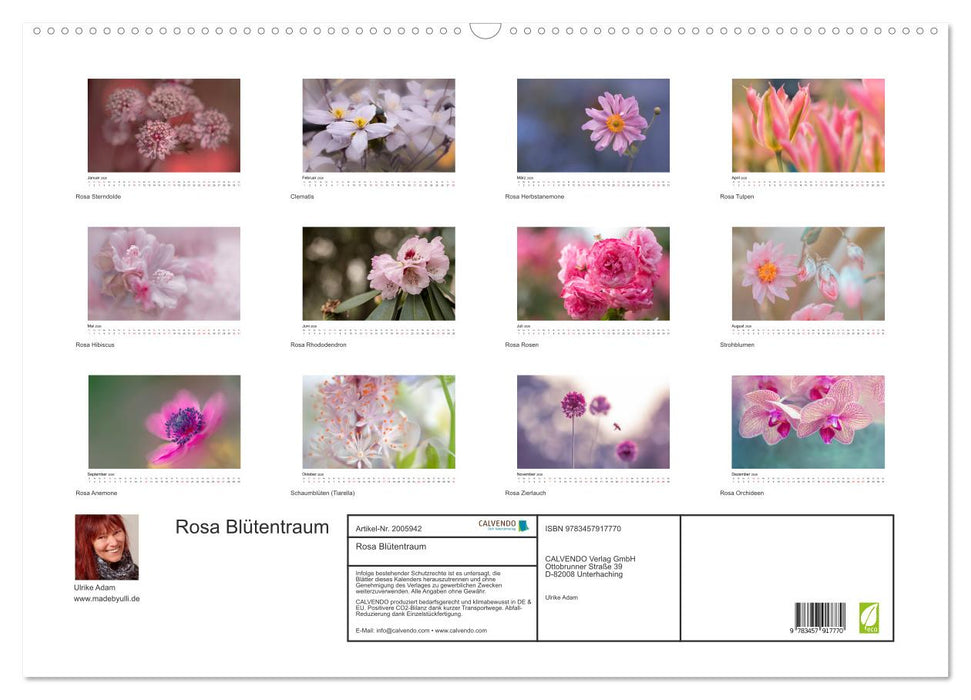Click the Ulrike Adam author portrait

[x=106, y=545]
